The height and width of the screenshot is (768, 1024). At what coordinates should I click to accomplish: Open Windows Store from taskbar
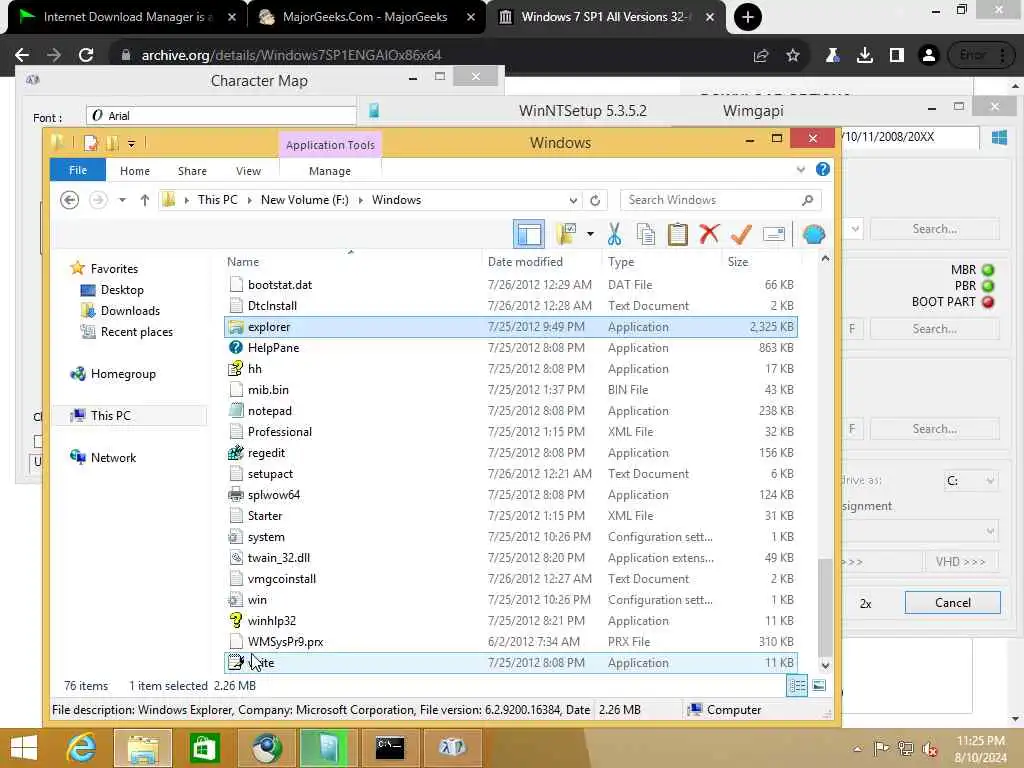(x=204, y=748)
